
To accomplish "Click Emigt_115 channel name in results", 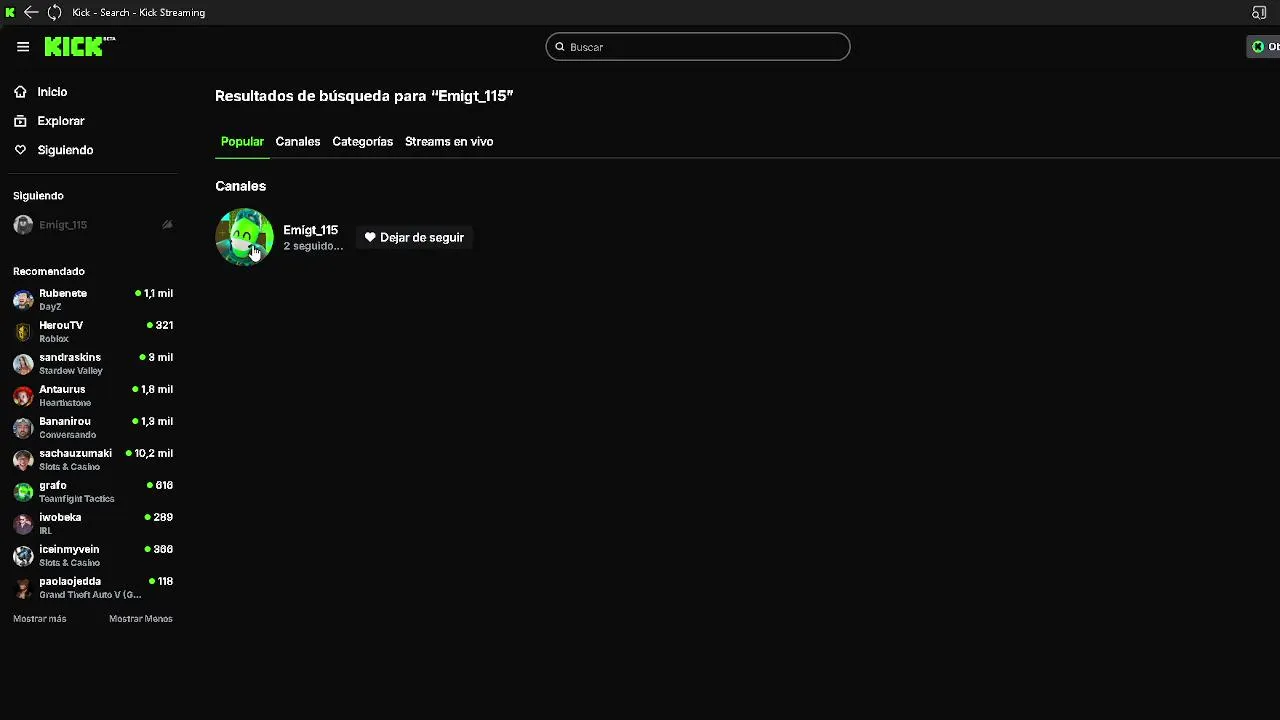I will (310, 230).
